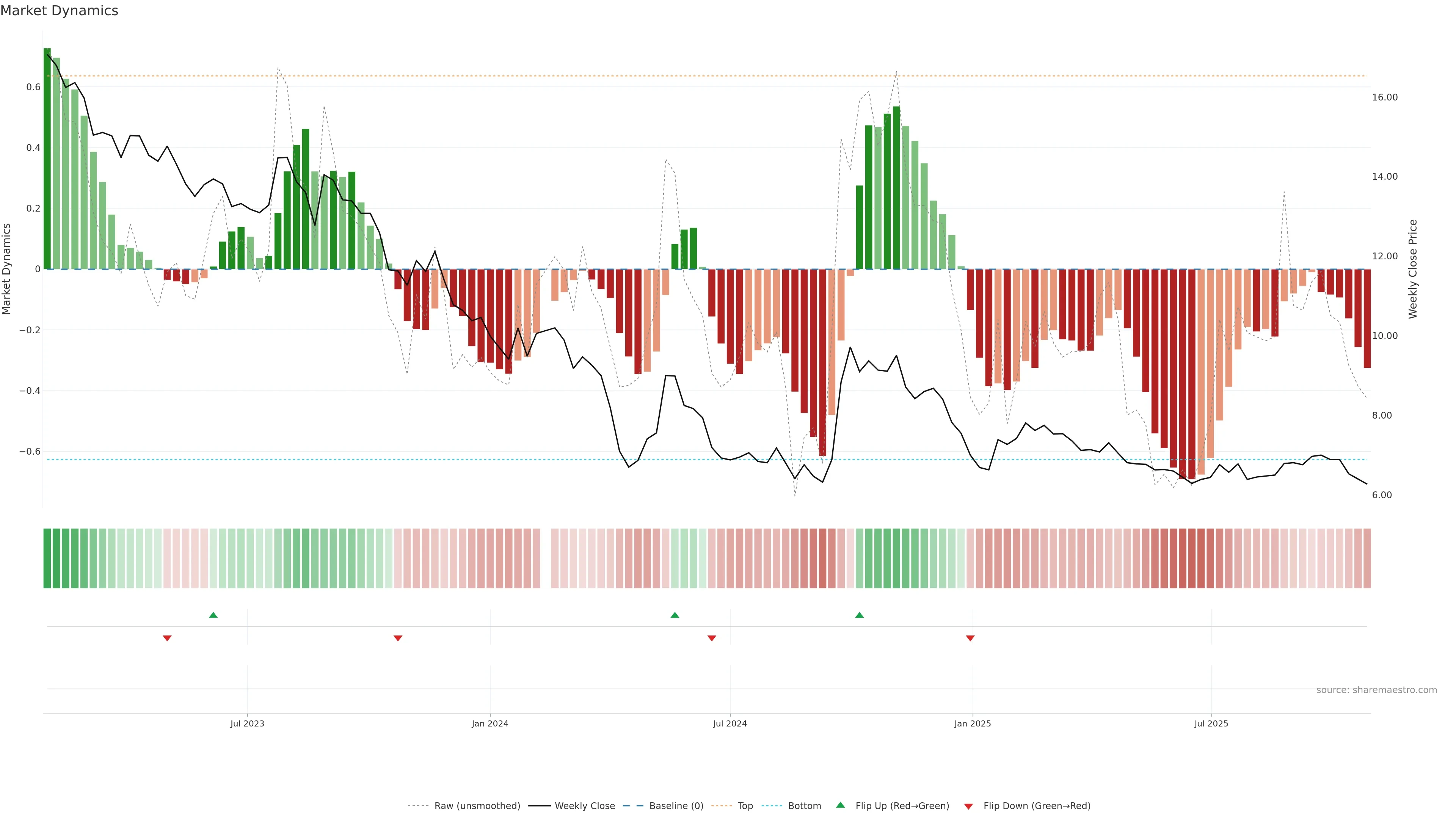Click the green triangle icon in the legend

point(841,805)
